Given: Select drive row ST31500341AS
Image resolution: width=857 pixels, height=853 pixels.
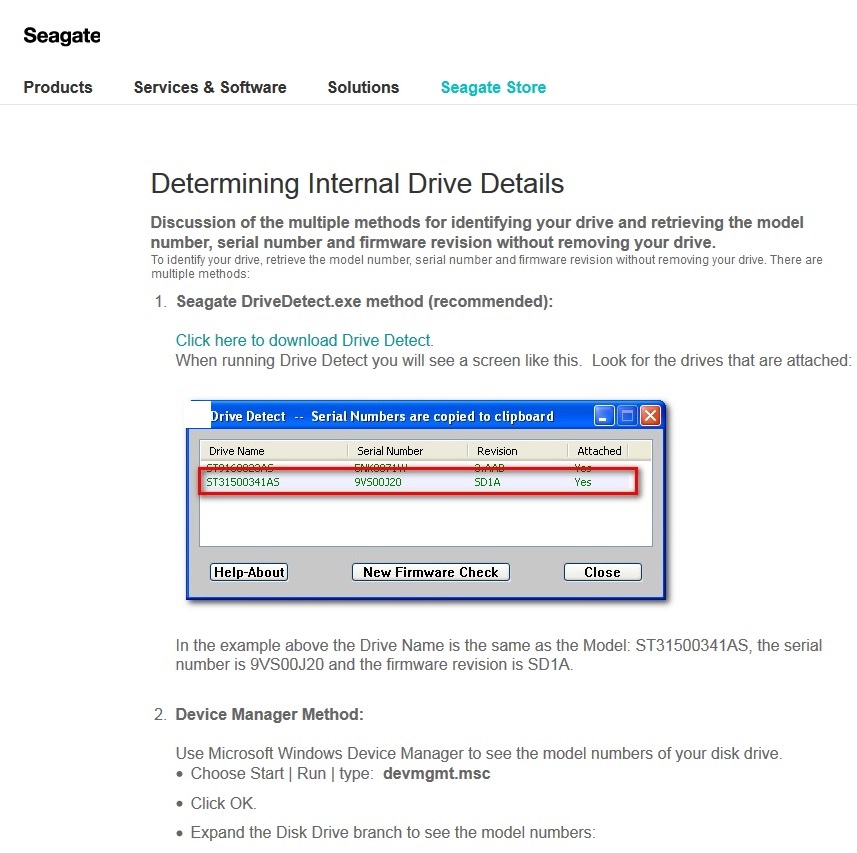Looking at the screenshot, I should pyautogui.click(x=419, y=482).
